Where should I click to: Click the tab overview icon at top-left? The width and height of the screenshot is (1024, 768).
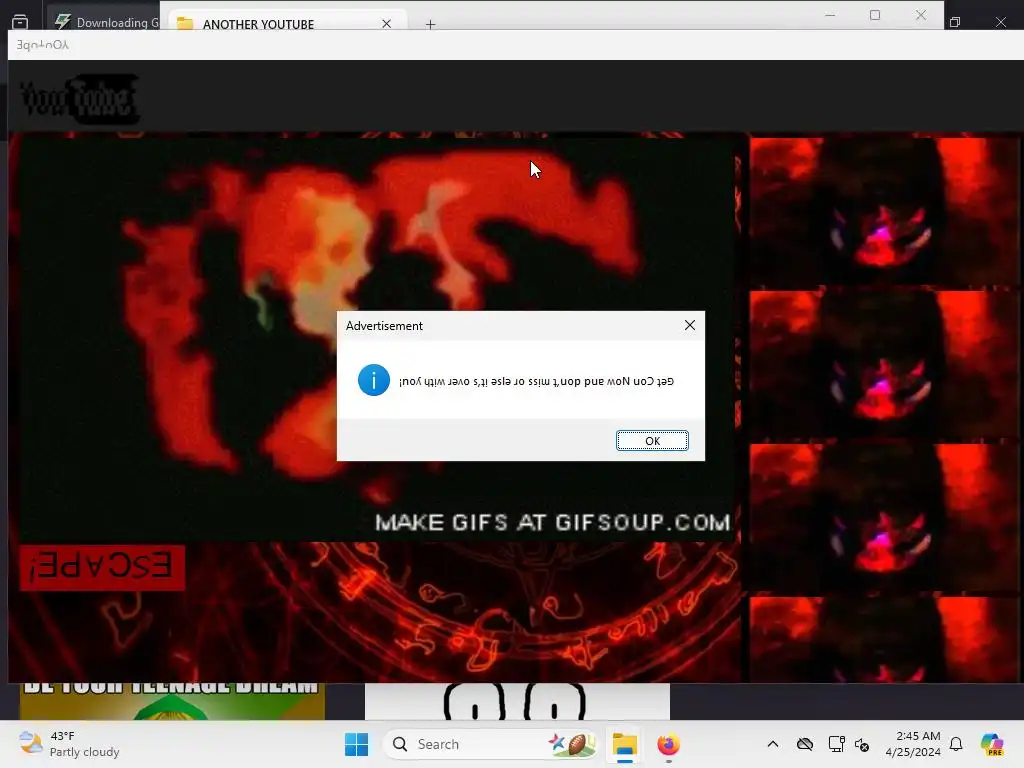tap(20, 22)
